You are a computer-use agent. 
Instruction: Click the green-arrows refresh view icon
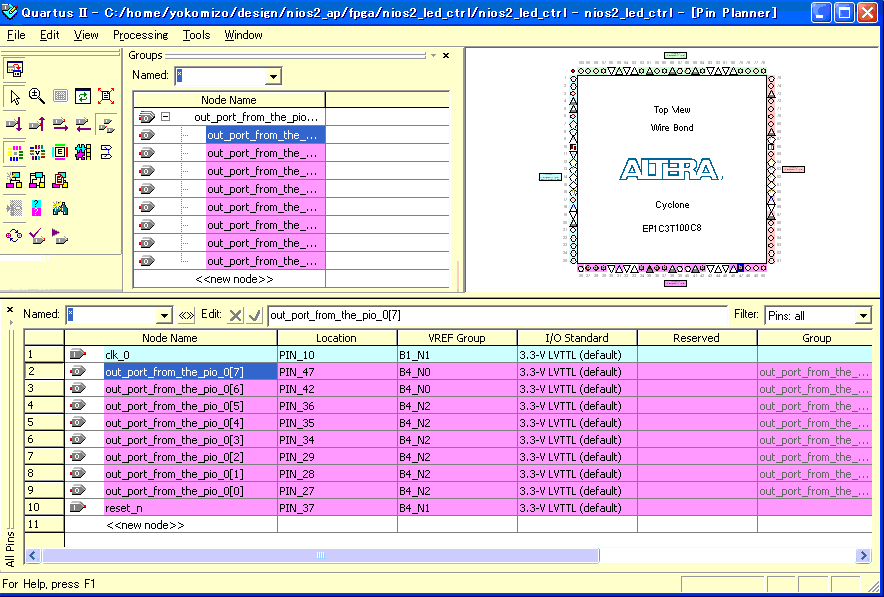tap(83, 96)
